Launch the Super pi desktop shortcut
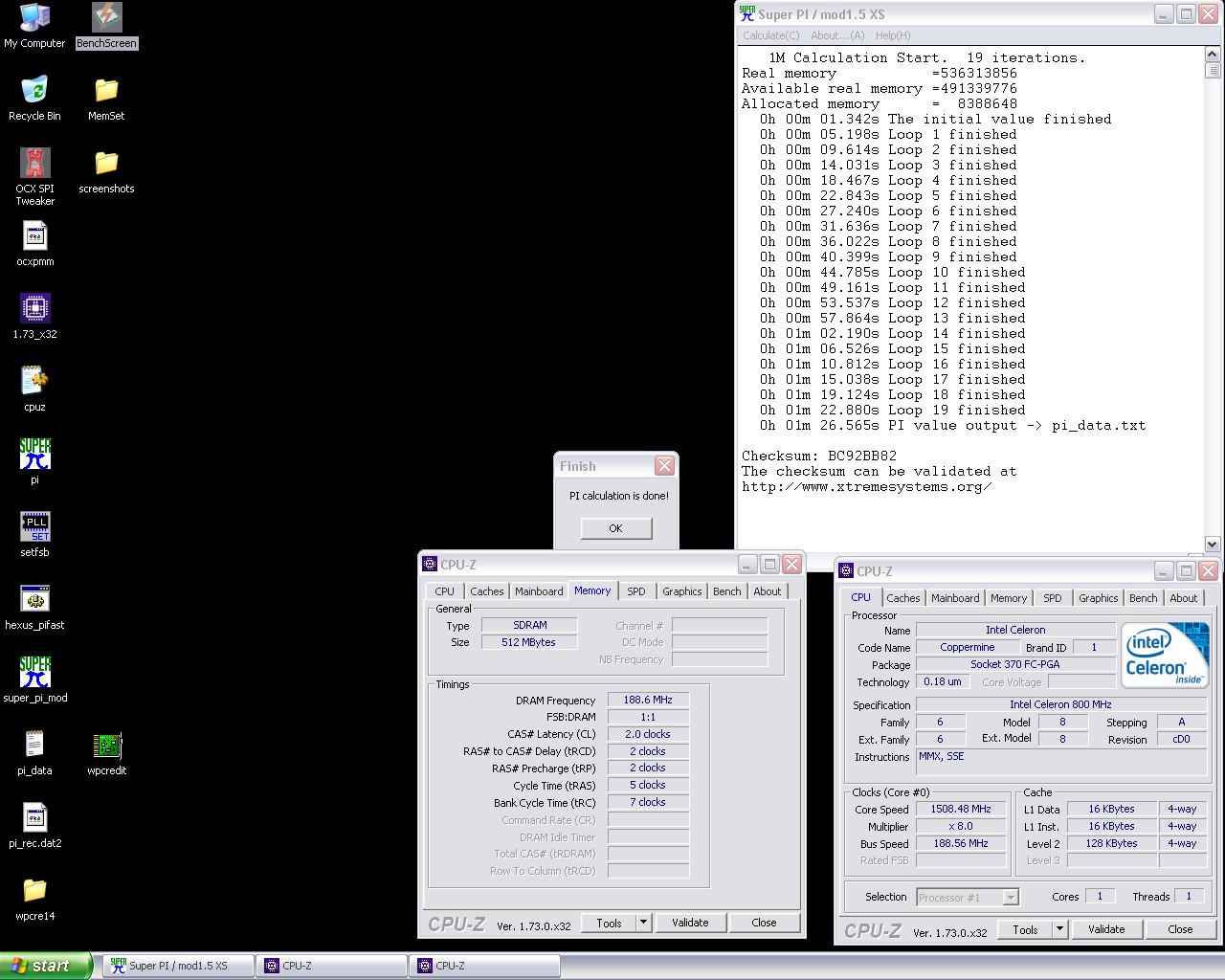The image size is (1225, 980). coord(34,462)
